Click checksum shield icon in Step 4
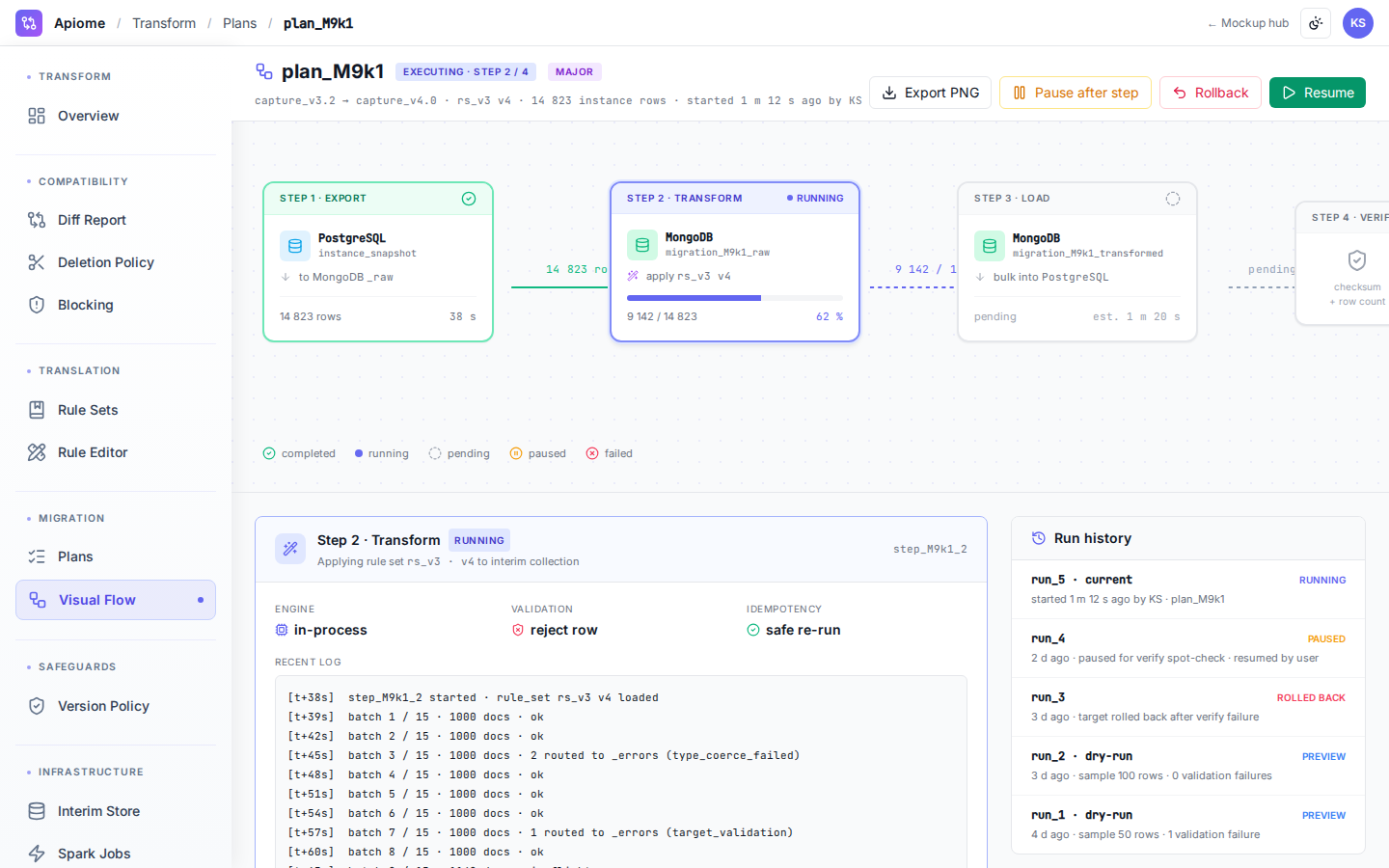This screenshot has height=868, width=1389. [1357, 260]
